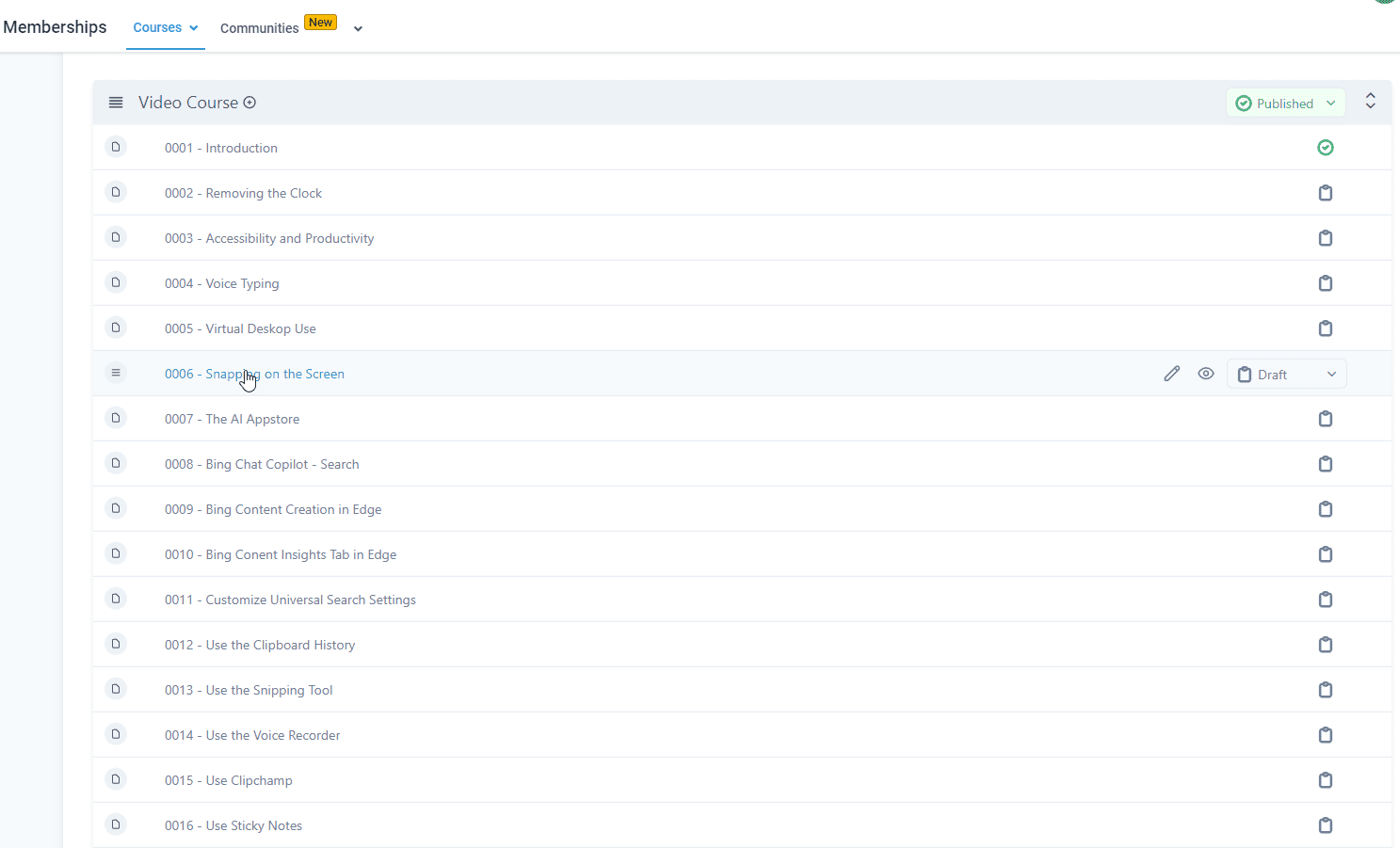
Task: Click the plus icon next to Video Course
Action: 249,103
